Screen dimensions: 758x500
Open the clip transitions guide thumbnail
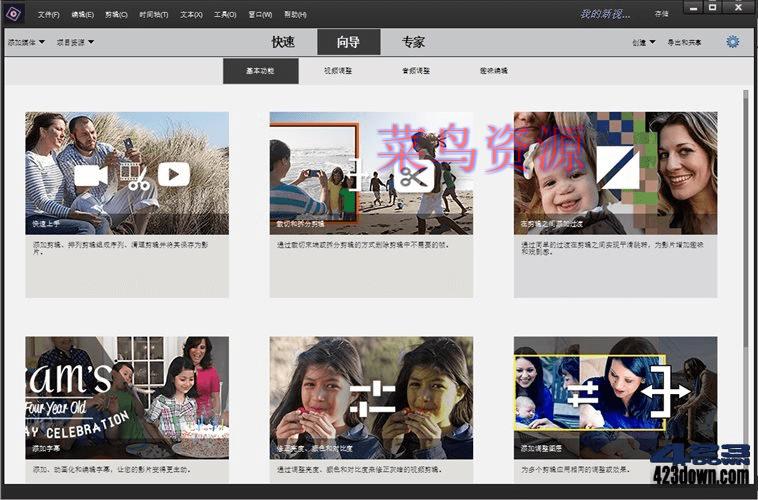[x=615, y=173]
